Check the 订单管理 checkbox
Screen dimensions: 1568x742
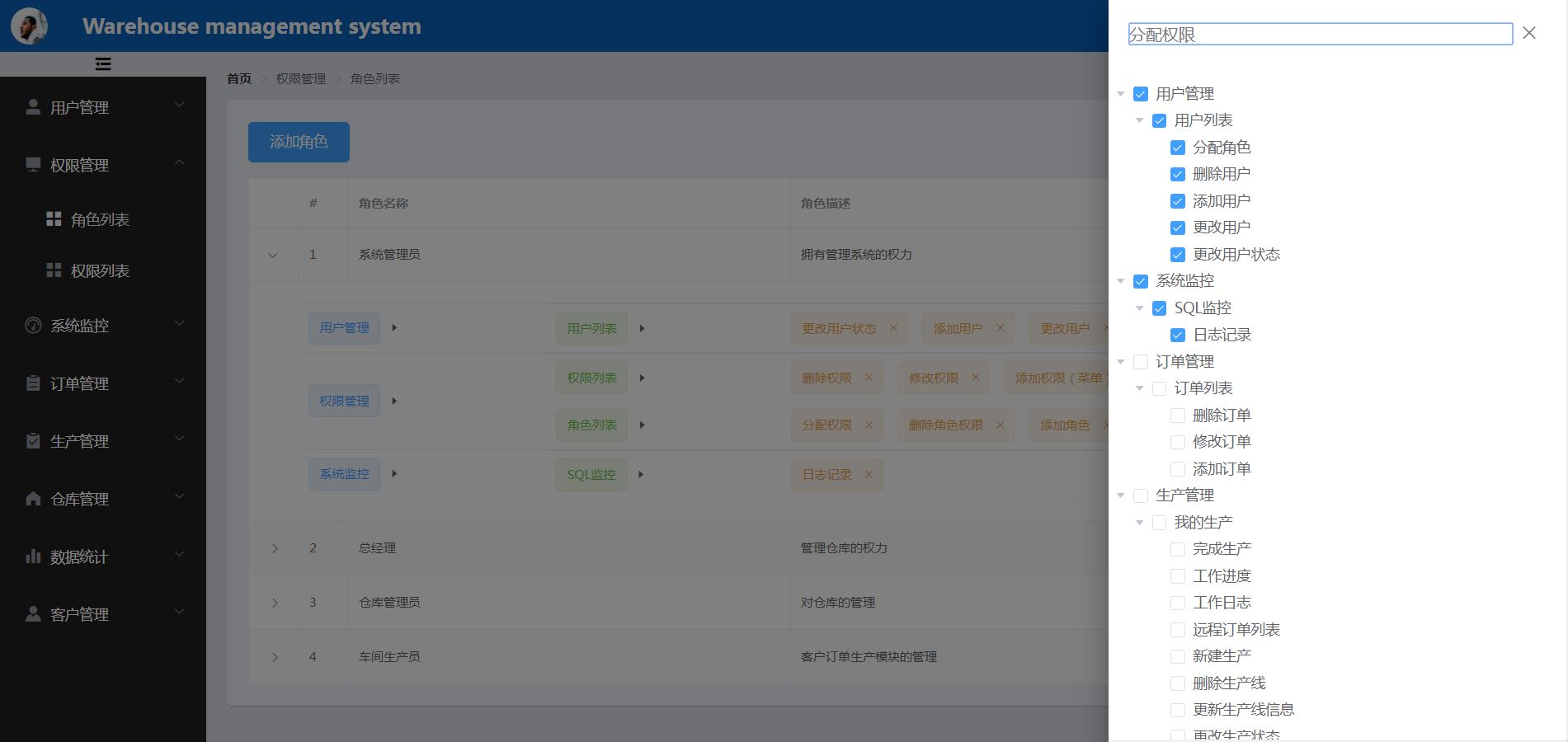tap(1141, 362)
